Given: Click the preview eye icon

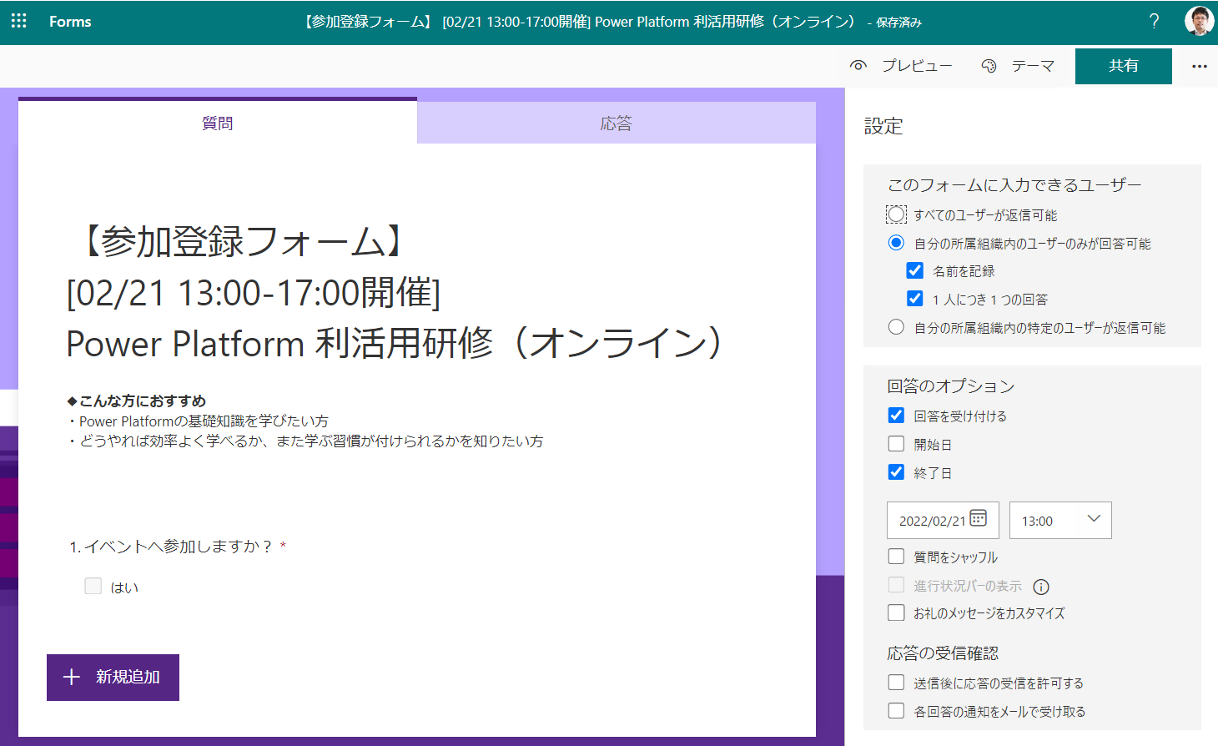Looking at the screenshot, I should [857, 66].
